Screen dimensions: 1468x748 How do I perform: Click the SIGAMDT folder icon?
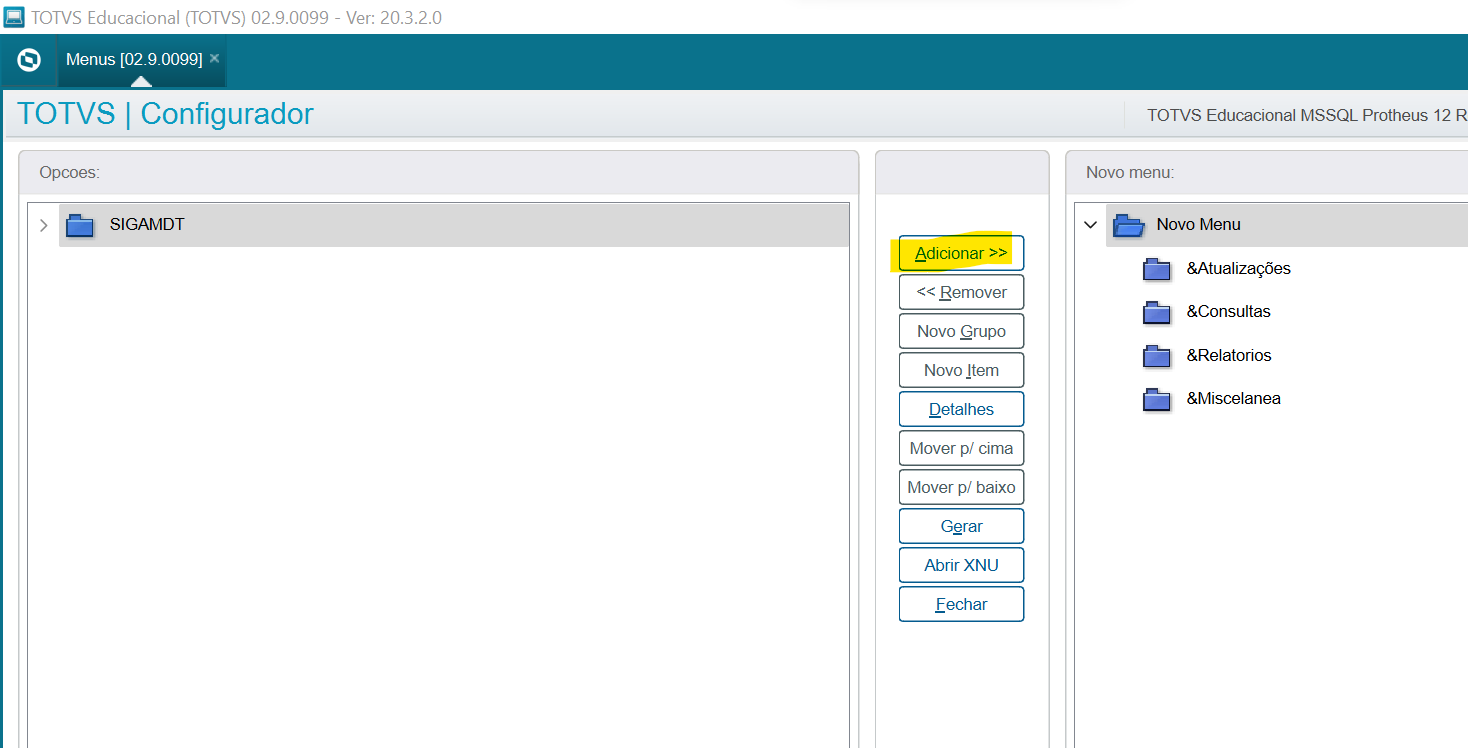coord(79,225)
